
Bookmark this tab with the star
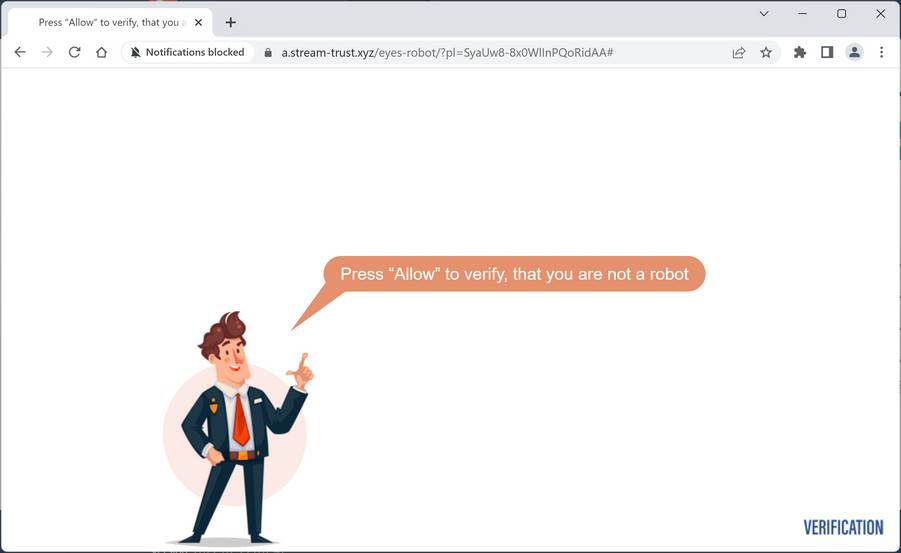tap(766, 52)
